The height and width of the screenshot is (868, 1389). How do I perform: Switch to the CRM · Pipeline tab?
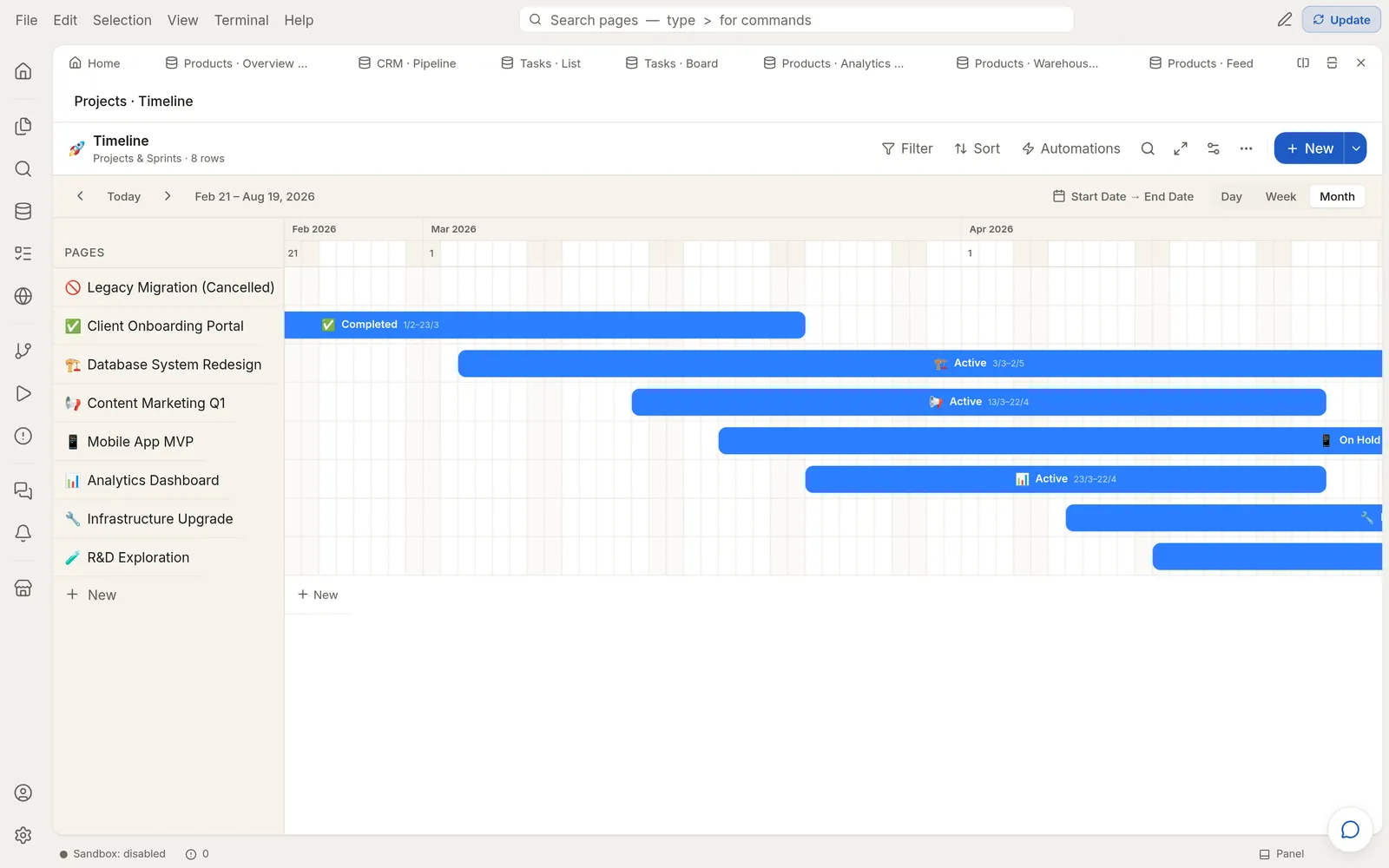coord(407,63)
